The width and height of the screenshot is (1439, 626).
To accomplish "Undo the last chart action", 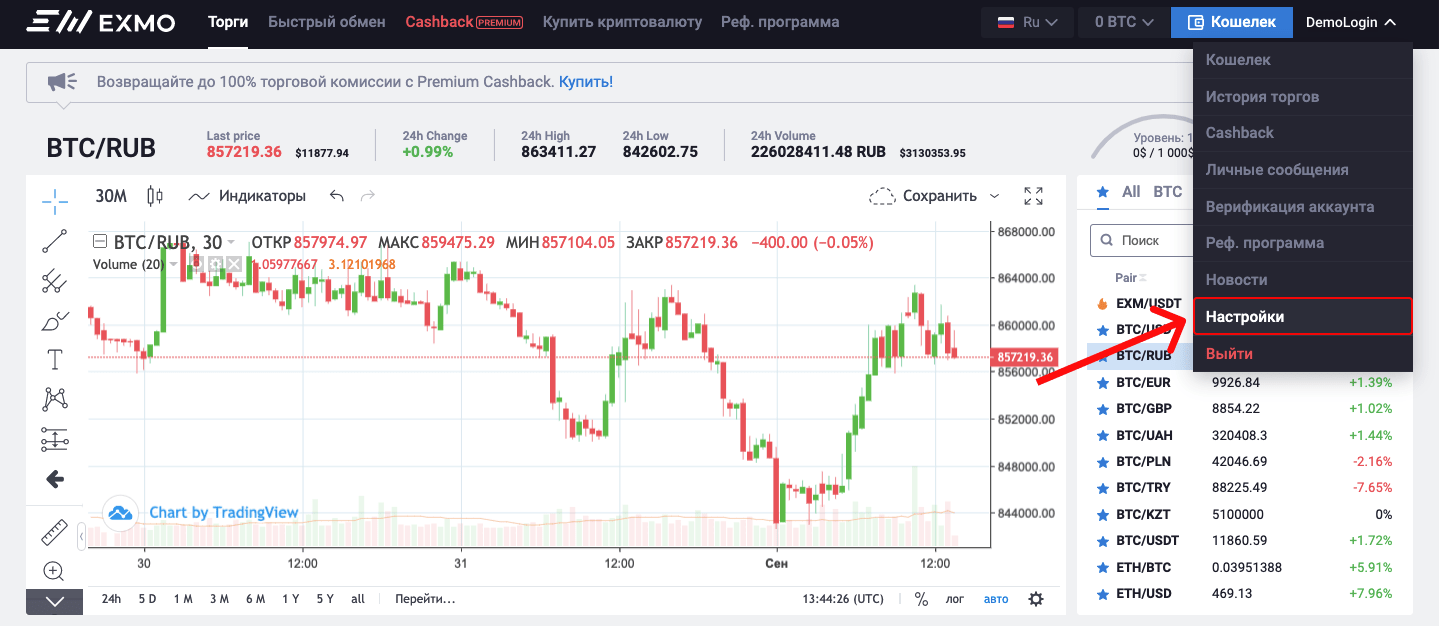I will pos(337,196).
